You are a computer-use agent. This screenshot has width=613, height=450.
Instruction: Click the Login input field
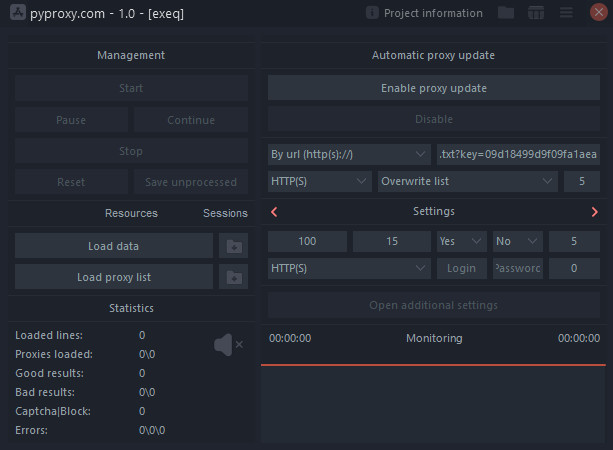(x=462, y=268)
